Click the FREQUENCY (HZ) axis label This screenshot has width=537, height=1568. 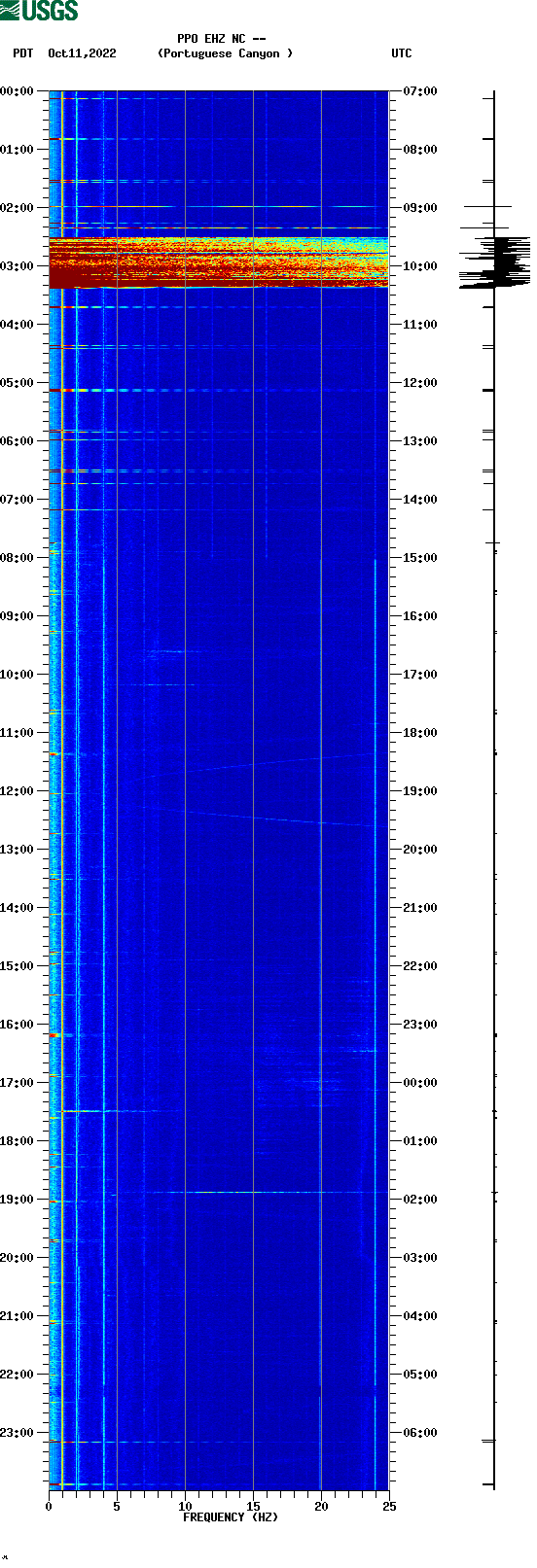tap(231, 1517)
